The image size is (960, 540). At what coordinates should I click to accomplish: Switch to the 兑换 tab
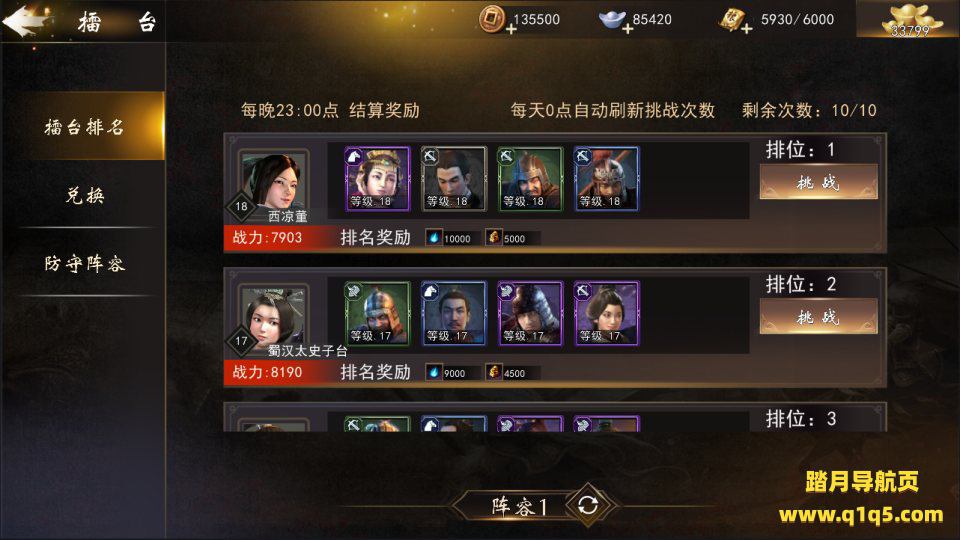(83, 195)
